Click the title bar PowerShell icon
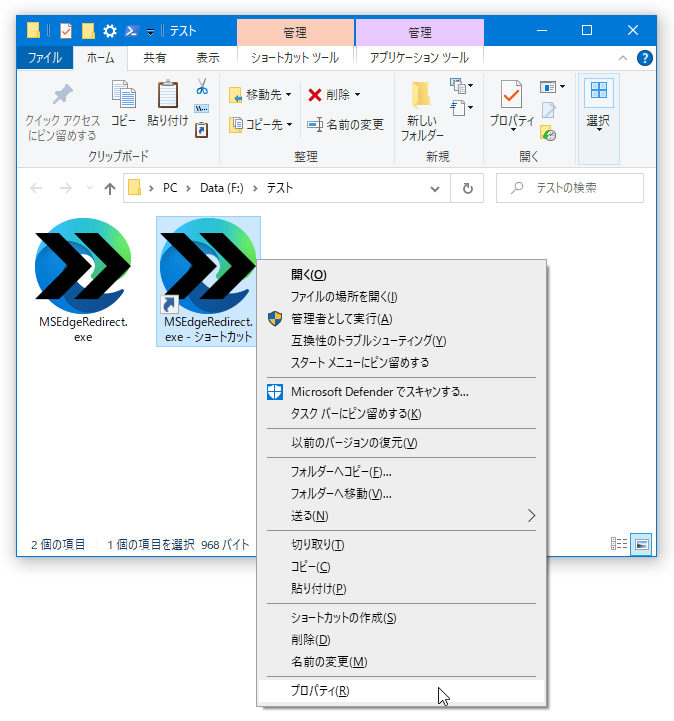 132,31
